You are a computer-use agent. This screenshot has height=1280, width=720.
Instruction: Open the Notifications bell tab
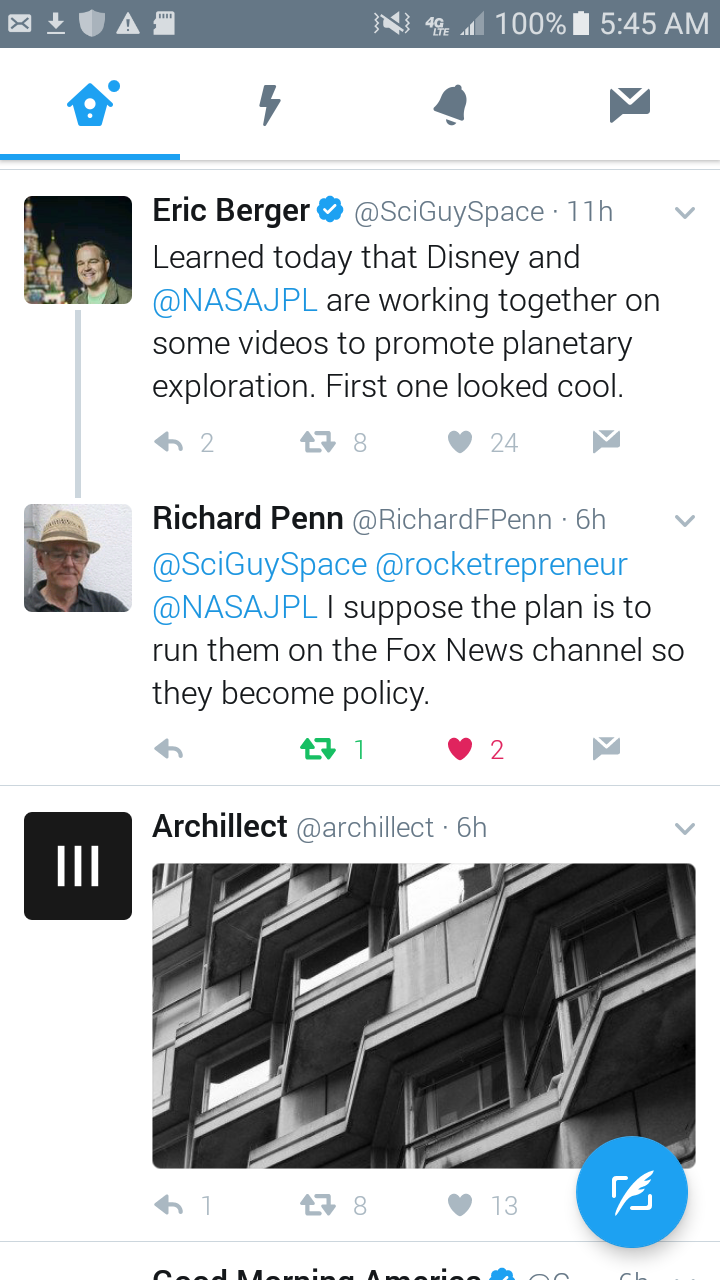pos(450,104)
